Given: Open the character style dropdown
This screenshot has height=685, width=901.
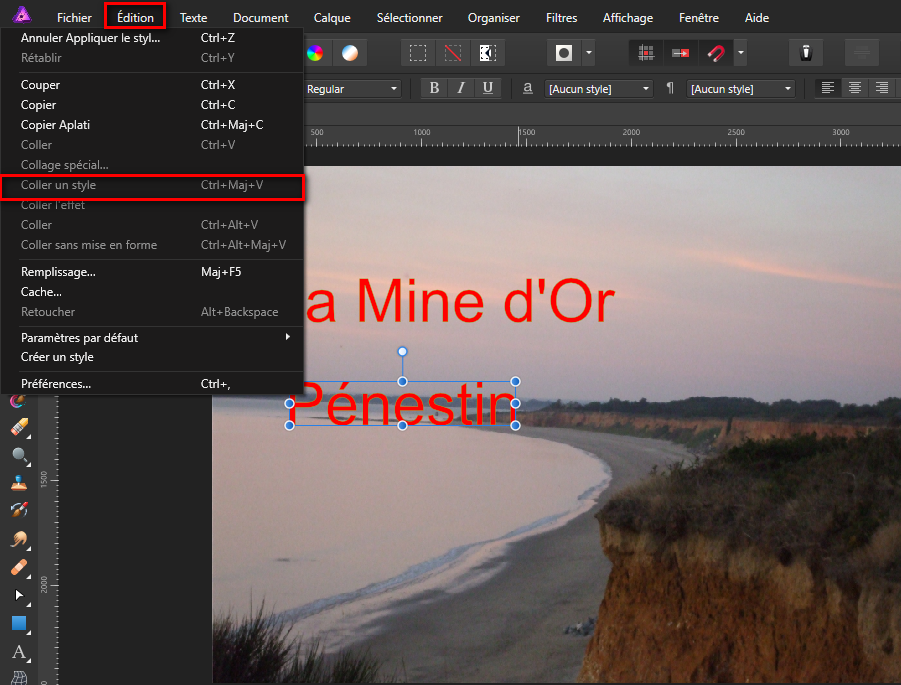Looking at the screenshot, I should tap(599, 89).
